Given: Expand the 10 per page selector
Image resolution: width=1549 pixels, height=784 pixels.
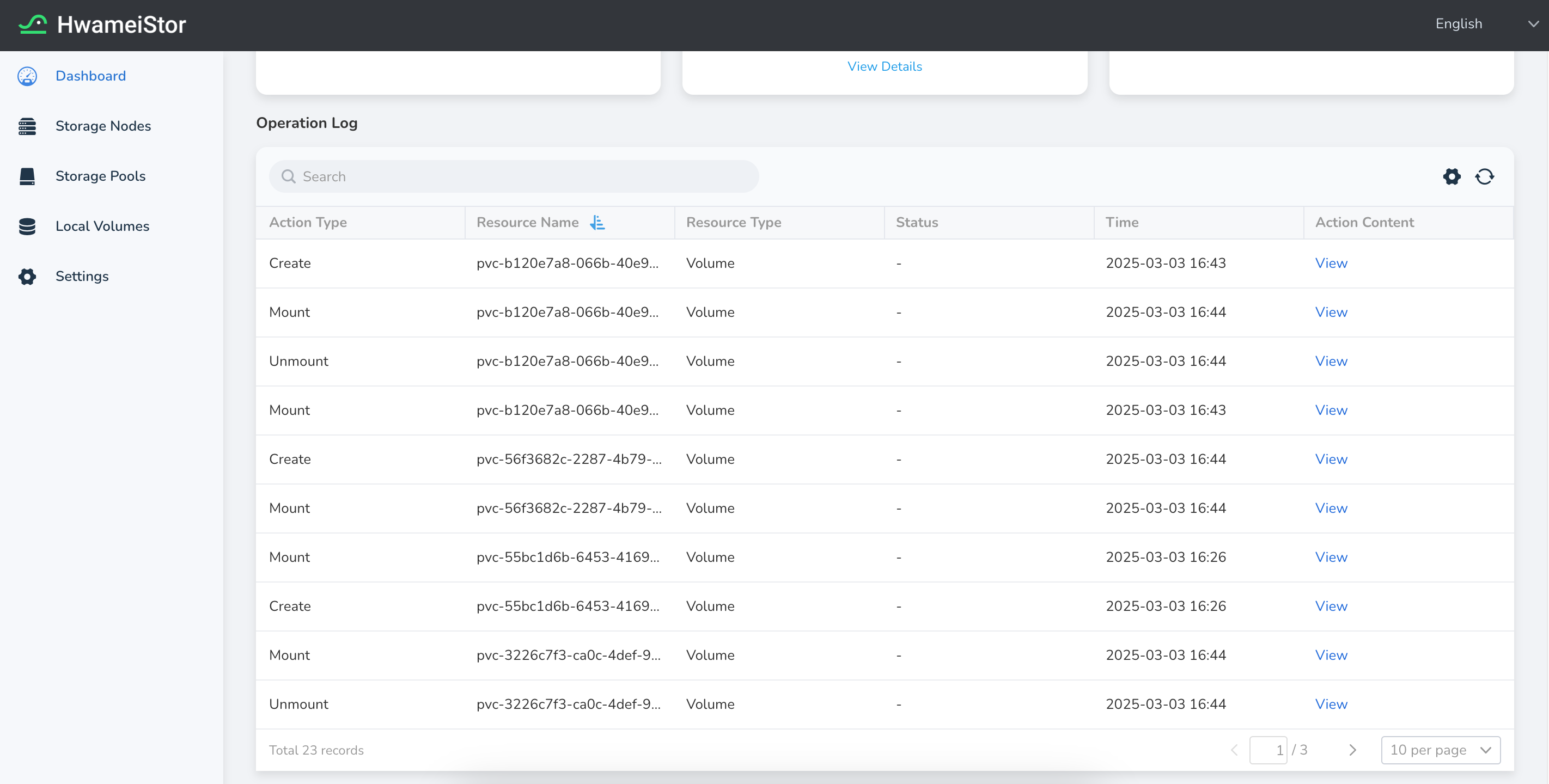Looking at the screenshot, I should click(x=1440, y=750).
